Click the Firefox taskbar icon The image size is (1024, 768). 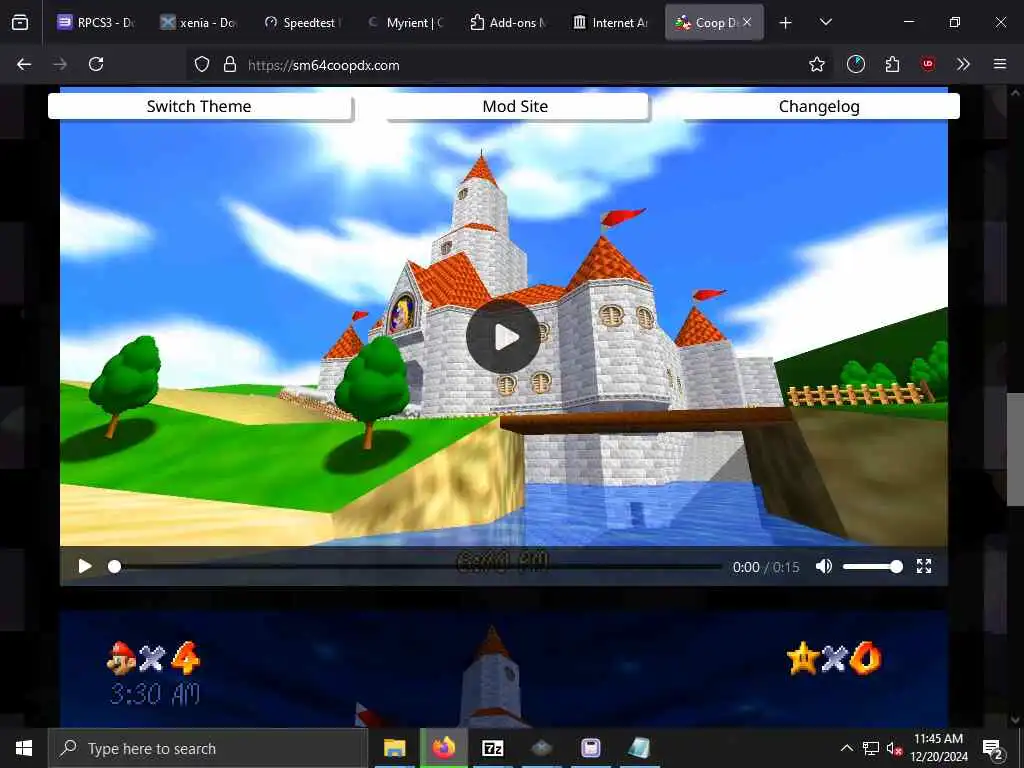point(444,748)
